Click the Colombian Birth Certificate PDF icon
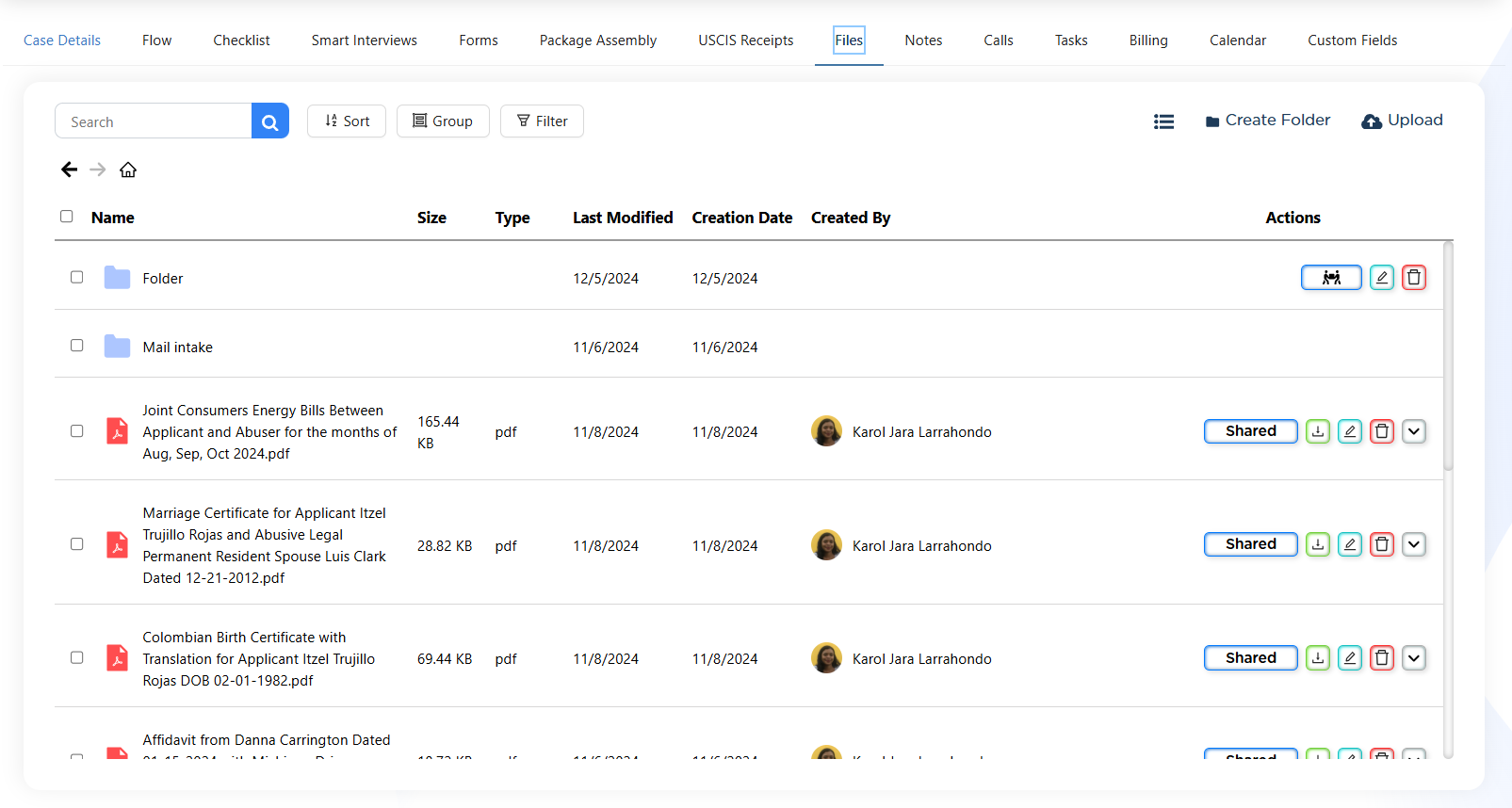1512x808 pixels. pos(117,657)
